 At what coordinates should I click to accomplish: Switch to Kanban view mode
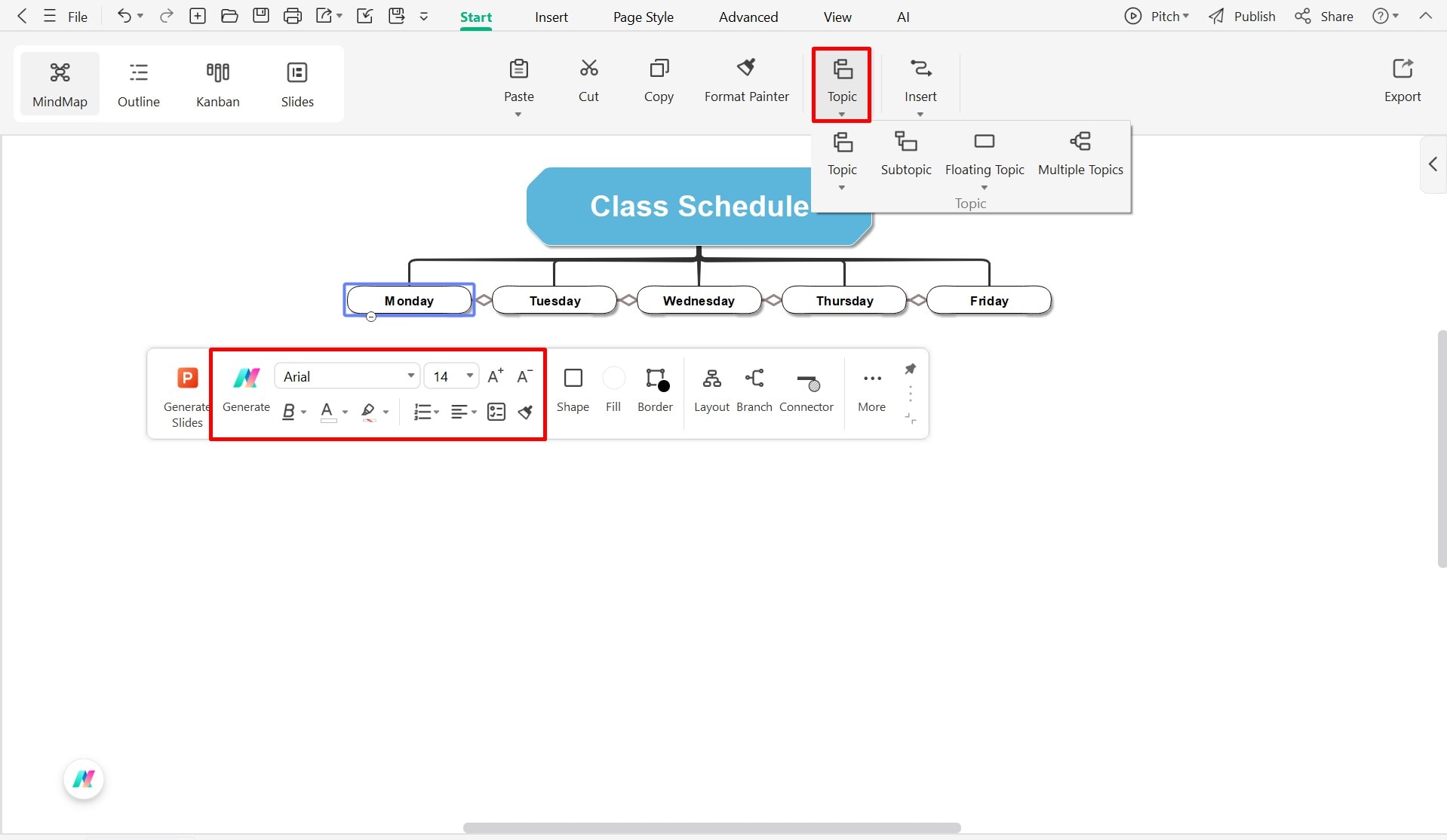(x=218, y=84)
